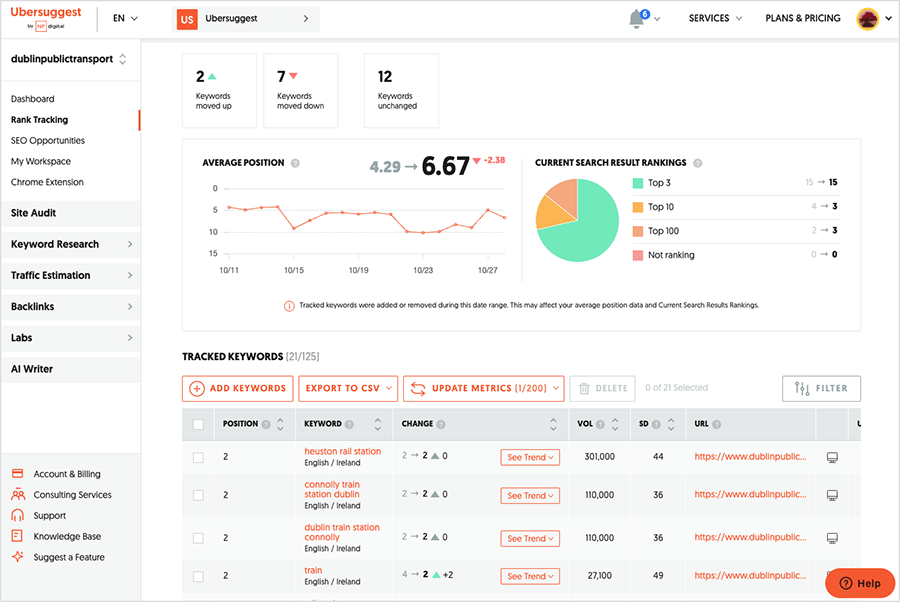Expand See Trend for heuston rail station
The height and width of the screenshot is (602, 900).
coord(530,457)
